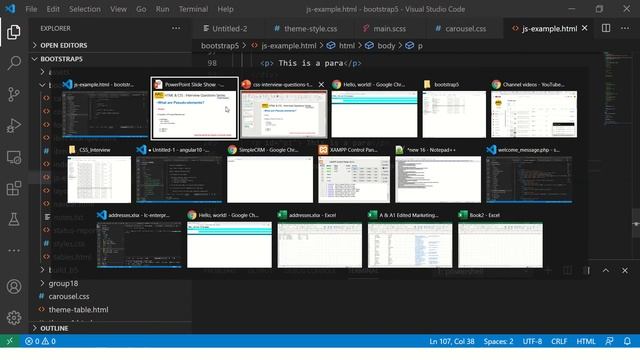The height and width of the screenshot is (360, 640).
Task: Open the Run menu
Action: (x=162, y=9)
